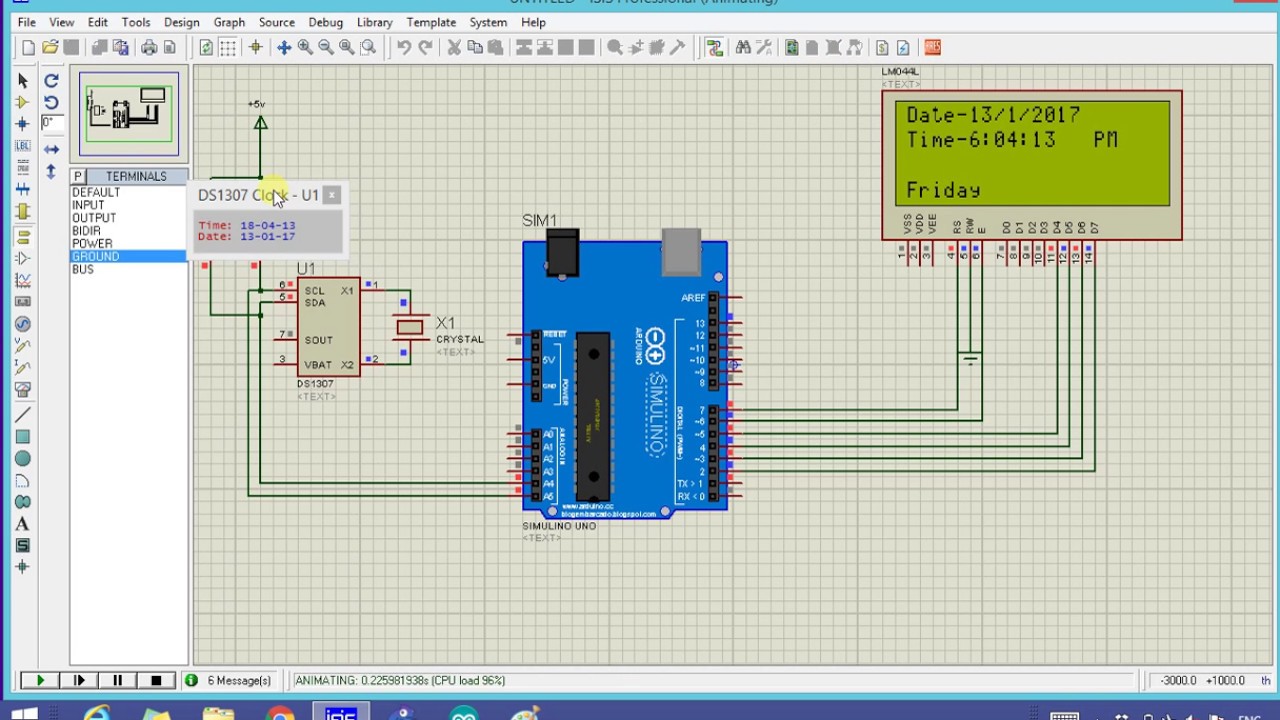Open the File menu
Screen dimensions: 1280x720
(x=27, y=22)
